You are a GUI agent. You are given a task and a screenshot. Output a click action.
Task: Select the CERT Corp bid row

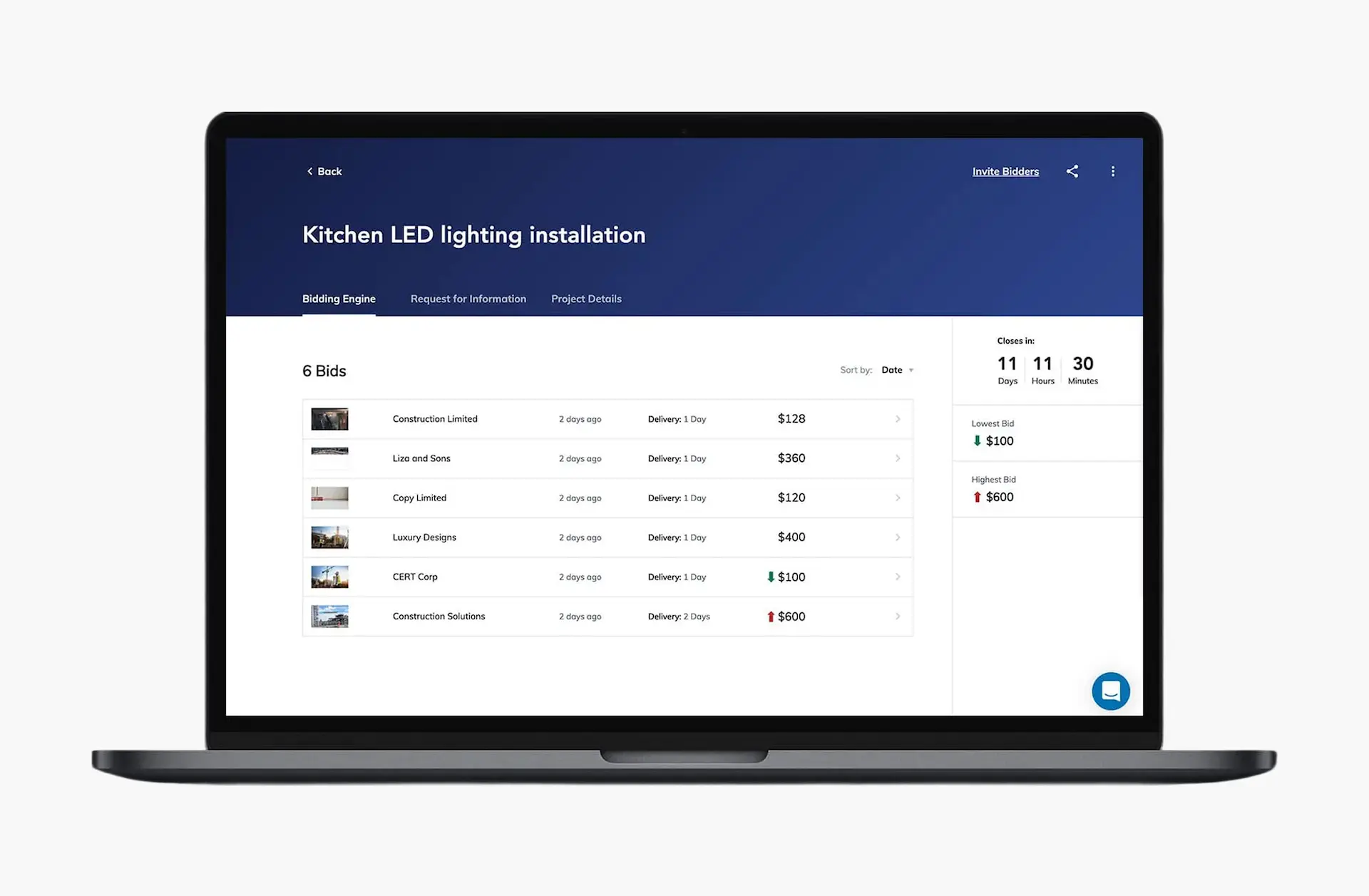606,577
